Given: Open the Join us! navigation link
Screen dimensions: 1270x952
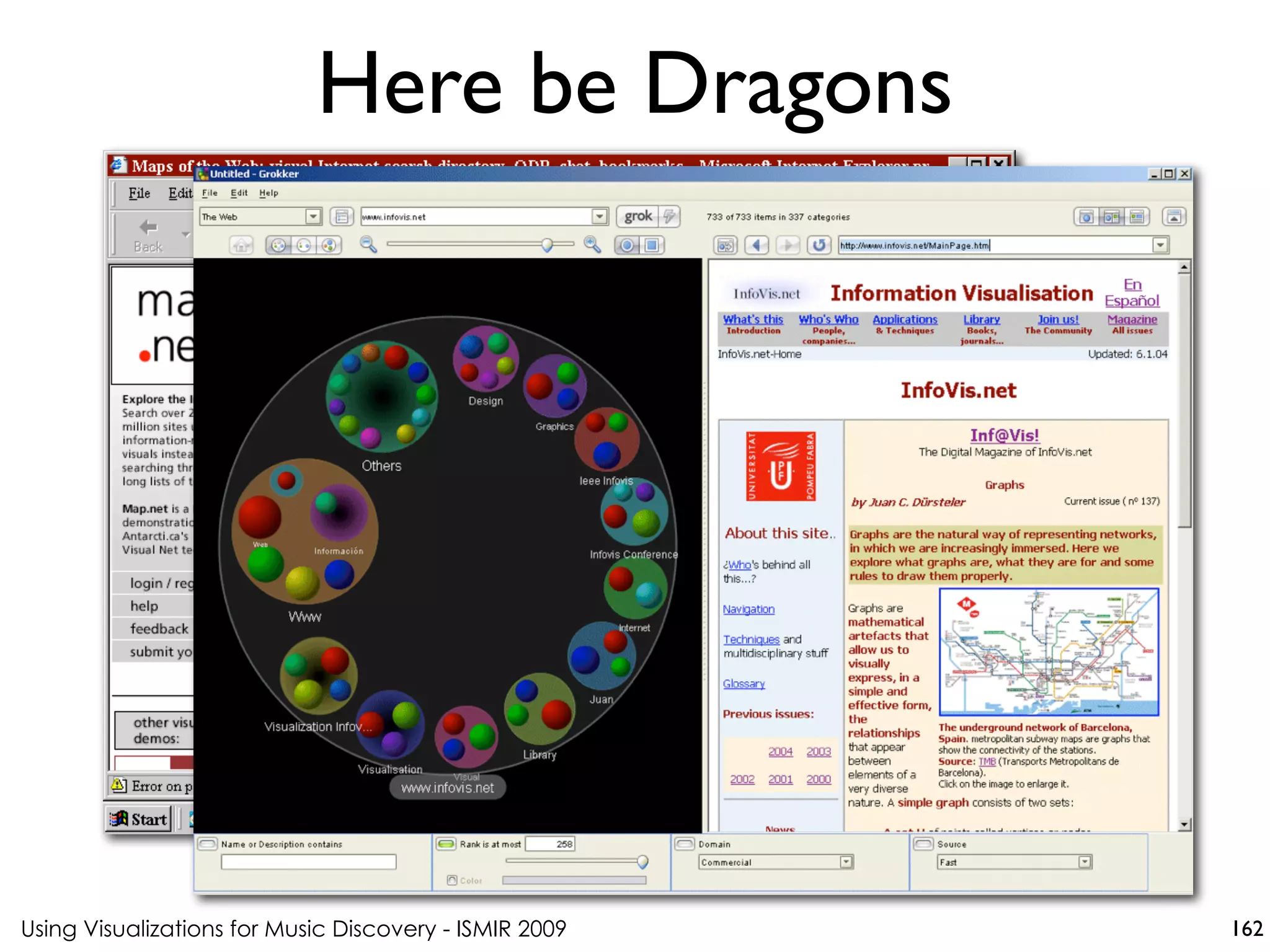Looking at the screenshot, I should click(1058, 319).
